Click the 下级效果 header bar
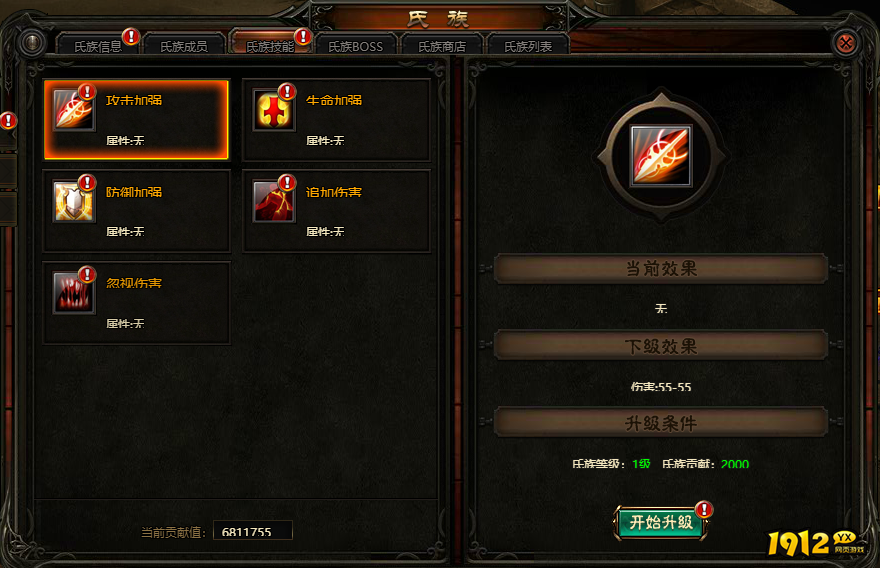The image size is (880, 568). [661, 346]
